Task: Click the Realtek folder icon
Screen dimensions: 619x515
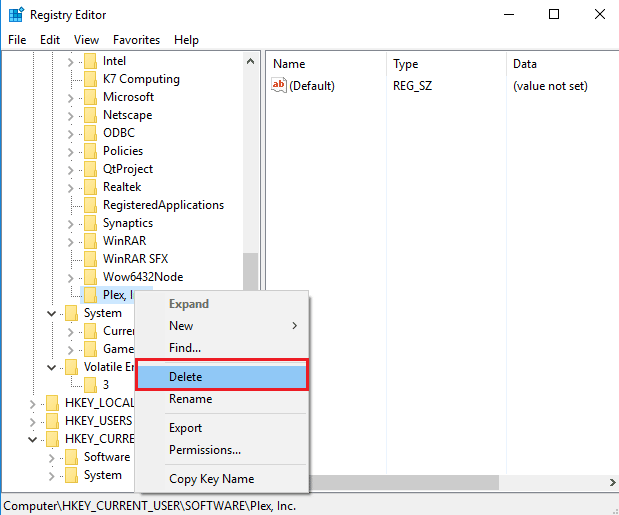Action: 90,187
